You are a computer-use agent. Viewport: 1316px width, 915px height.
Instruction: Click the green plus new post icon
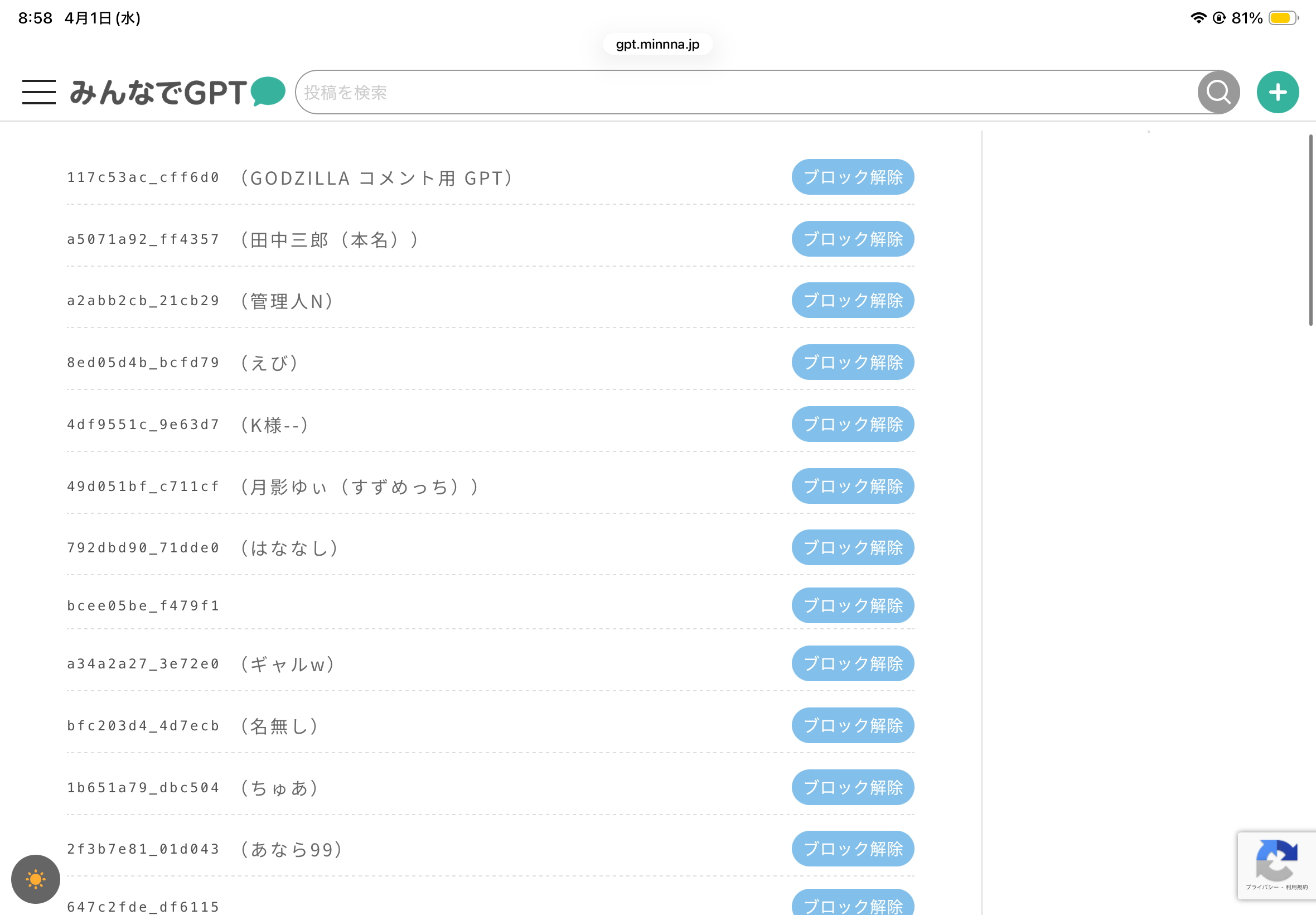(1277, 92)
